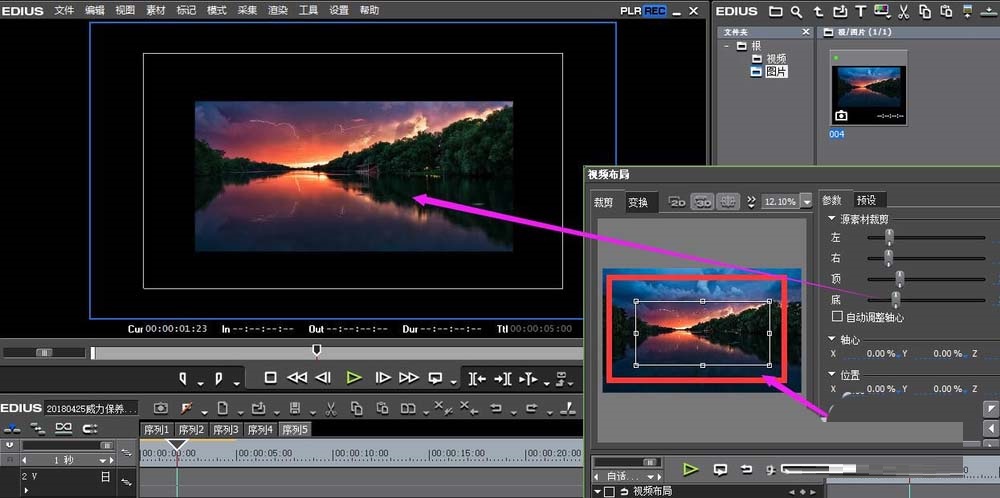This screenshot has height=498, width=1000.
Task: Collapse the 源素材裁剪 section
Action: point(830,219)
